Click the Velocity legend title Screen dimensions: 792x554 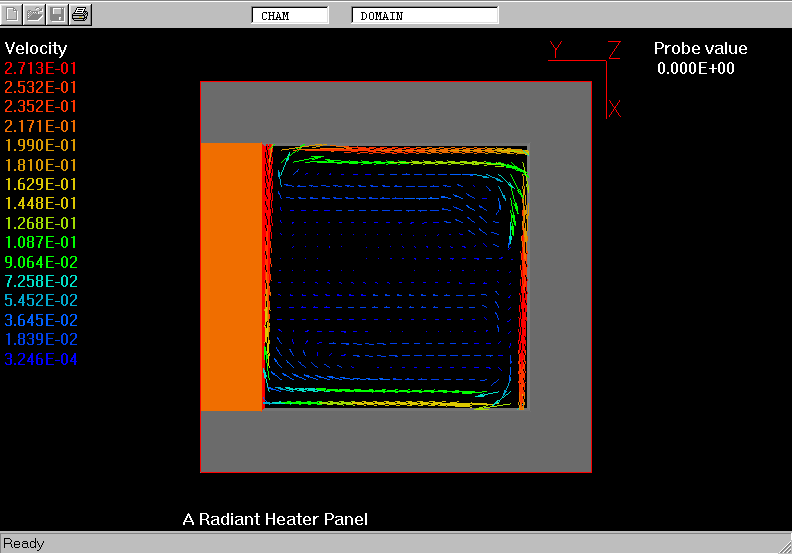pyautogui.click(x=36, y=49)
